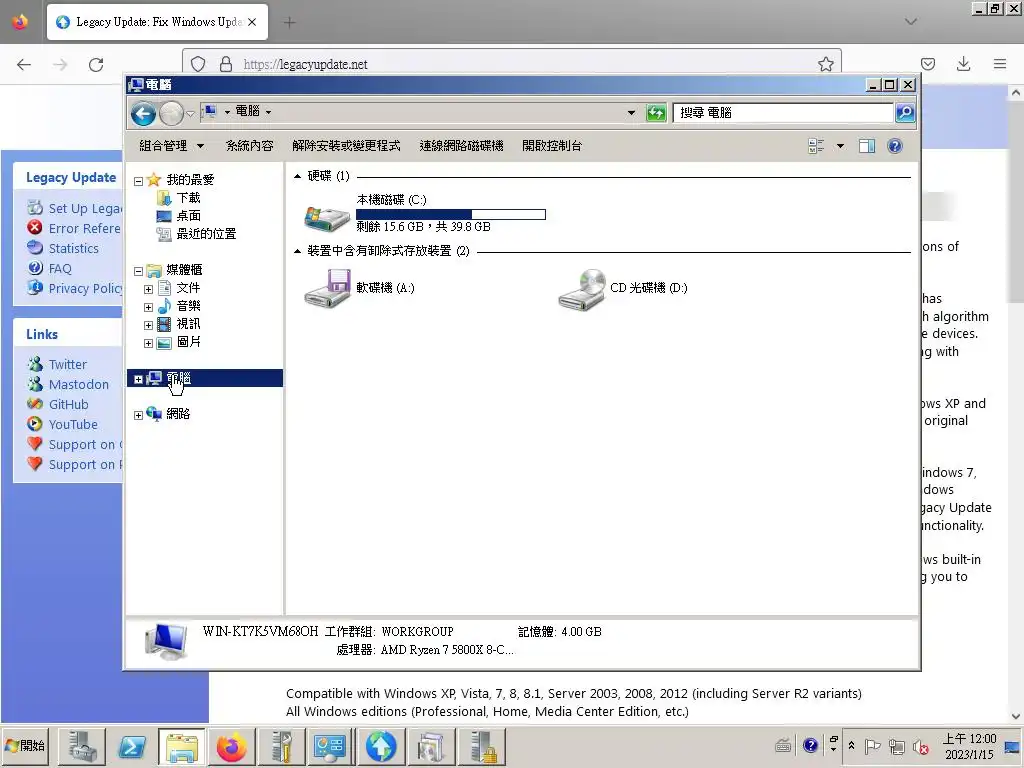Image resolution: width=1024 pixels, height=768 pixels.
Task: Open the Organize menu (組合管理)
Action: (171, 146)
